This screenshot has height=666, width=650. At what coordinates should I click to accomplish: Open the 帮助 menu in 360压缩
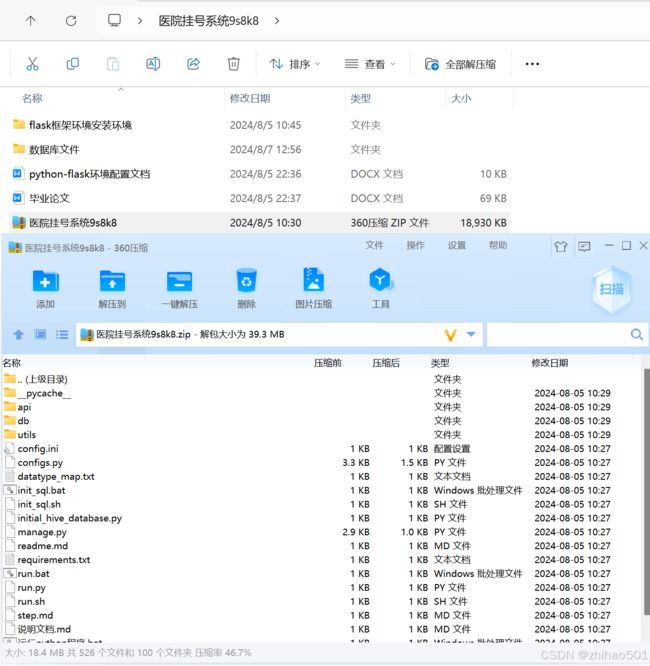tap(498, 245)
